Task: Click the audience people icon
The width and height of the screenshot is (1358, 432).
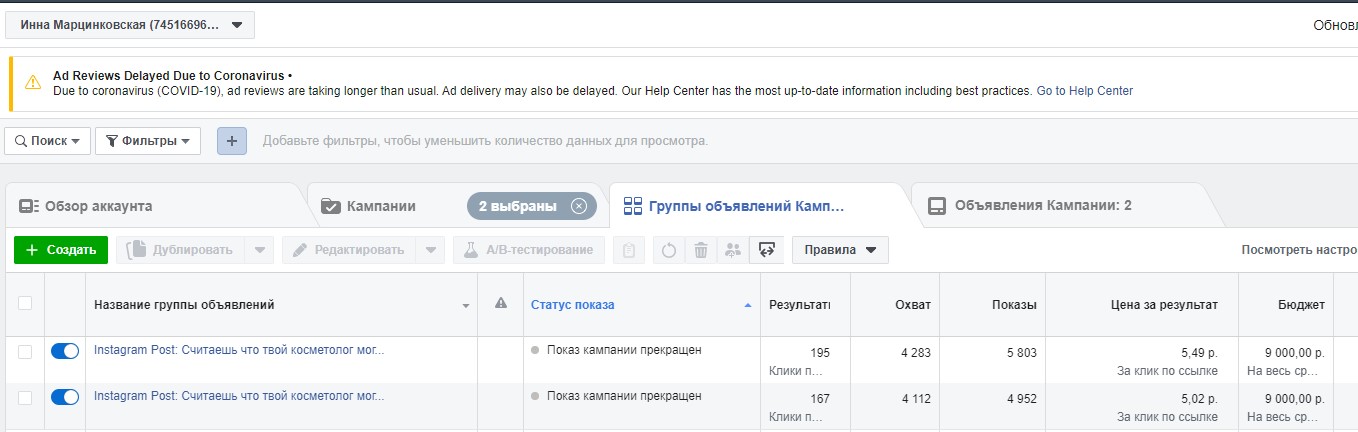Action: pos(733,250)
